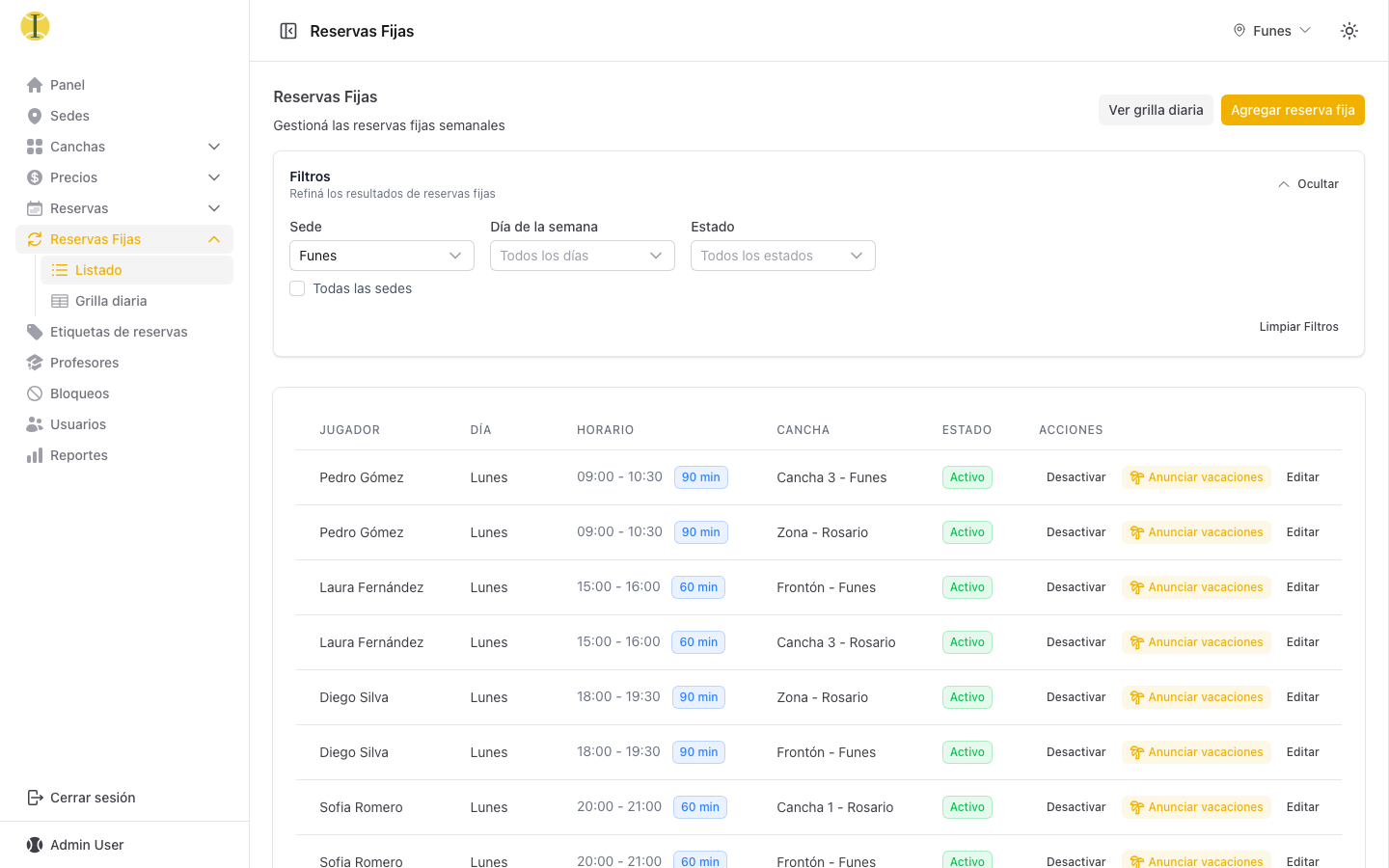Click the Reservas Fijas recurring icon
The height and width of the screenshot is (868, 1389).
coord(35,239)
